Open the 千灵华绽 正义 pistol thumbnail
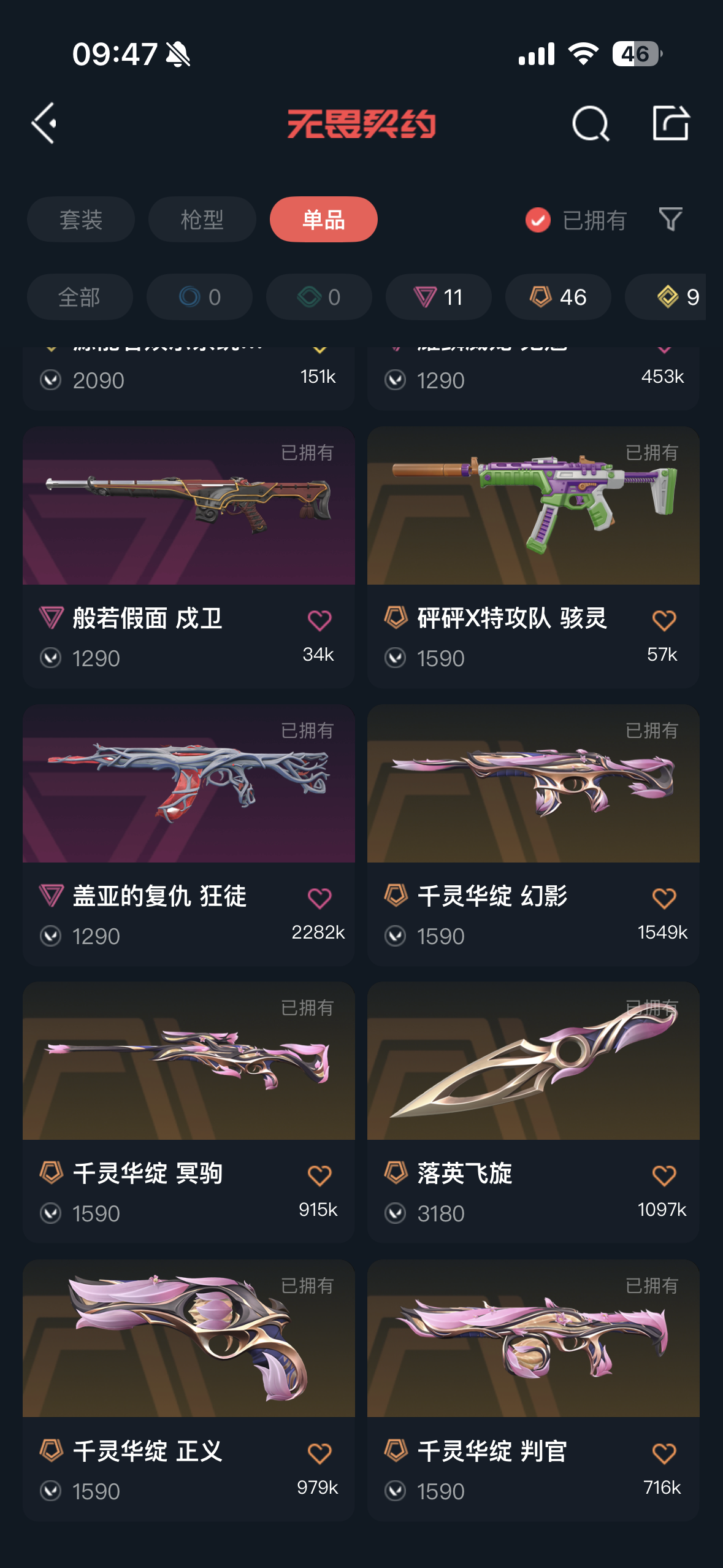 [x=189, y=1338]
